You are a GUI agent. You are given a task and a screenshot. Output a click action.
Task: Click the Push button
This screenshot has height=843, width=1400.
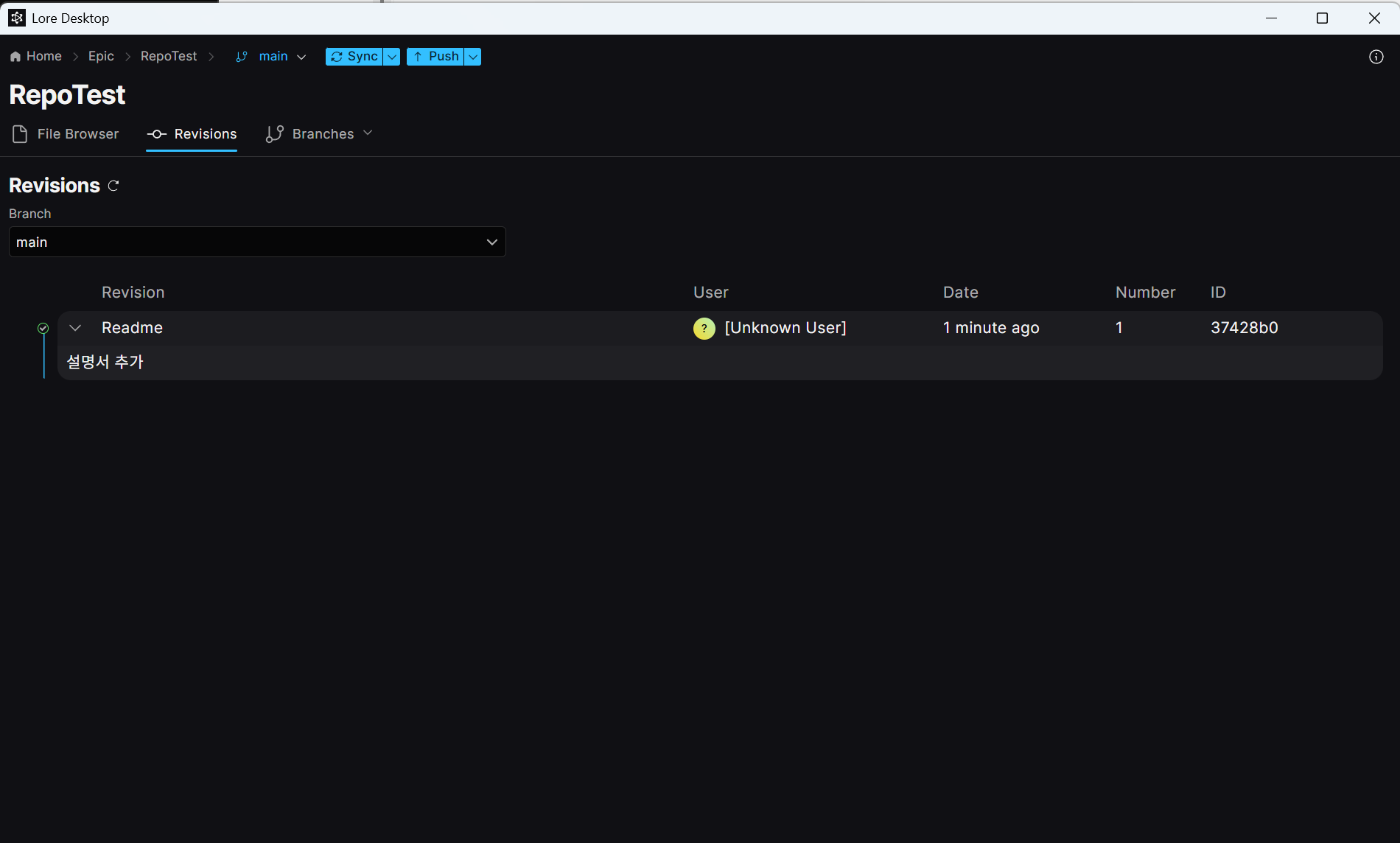[x=435, y=57]
